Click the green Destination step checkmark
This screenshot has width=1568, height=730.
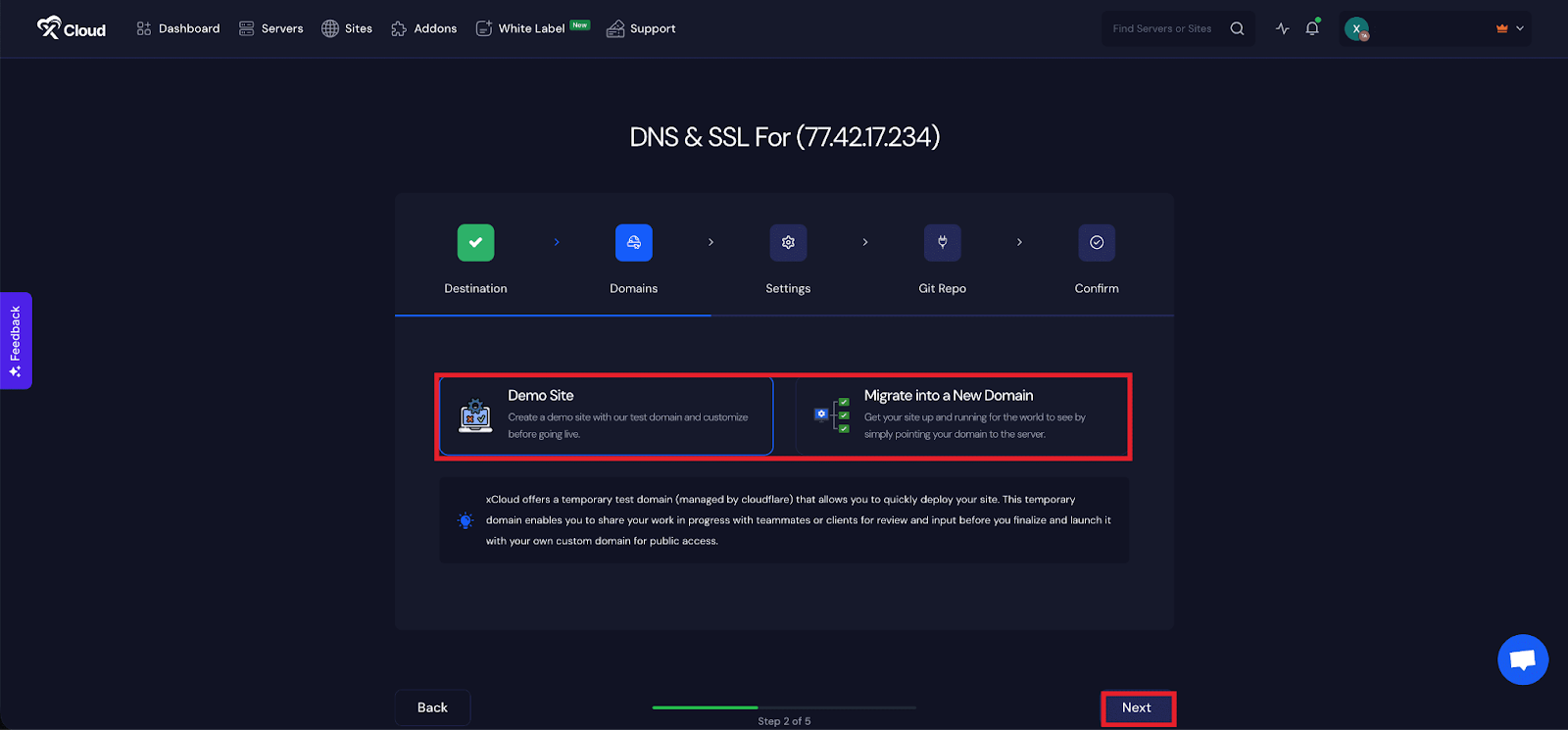pyautogui.click(x=475, y=242)
